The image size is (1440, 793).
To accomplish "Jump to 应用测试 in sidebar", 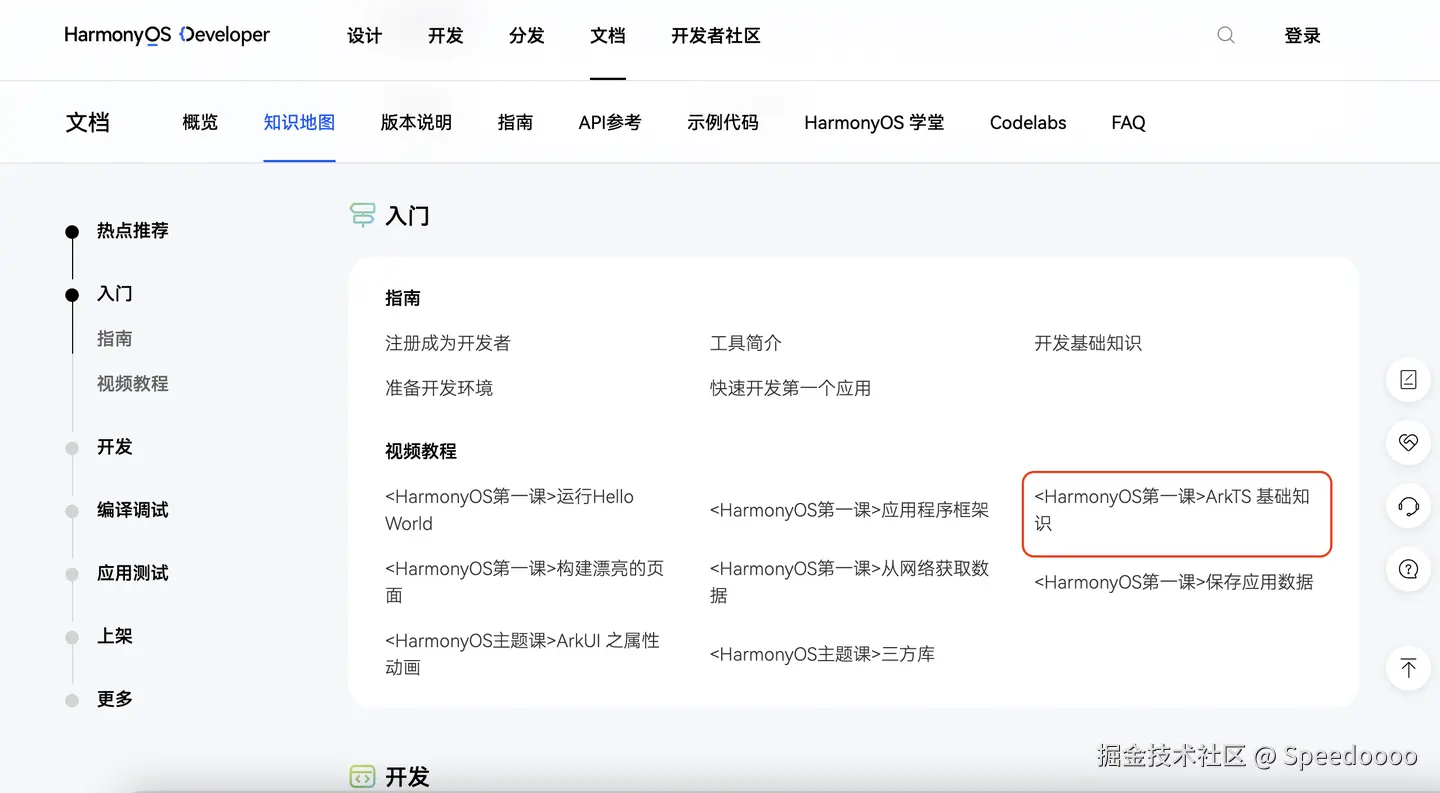I will pos(132,573).
